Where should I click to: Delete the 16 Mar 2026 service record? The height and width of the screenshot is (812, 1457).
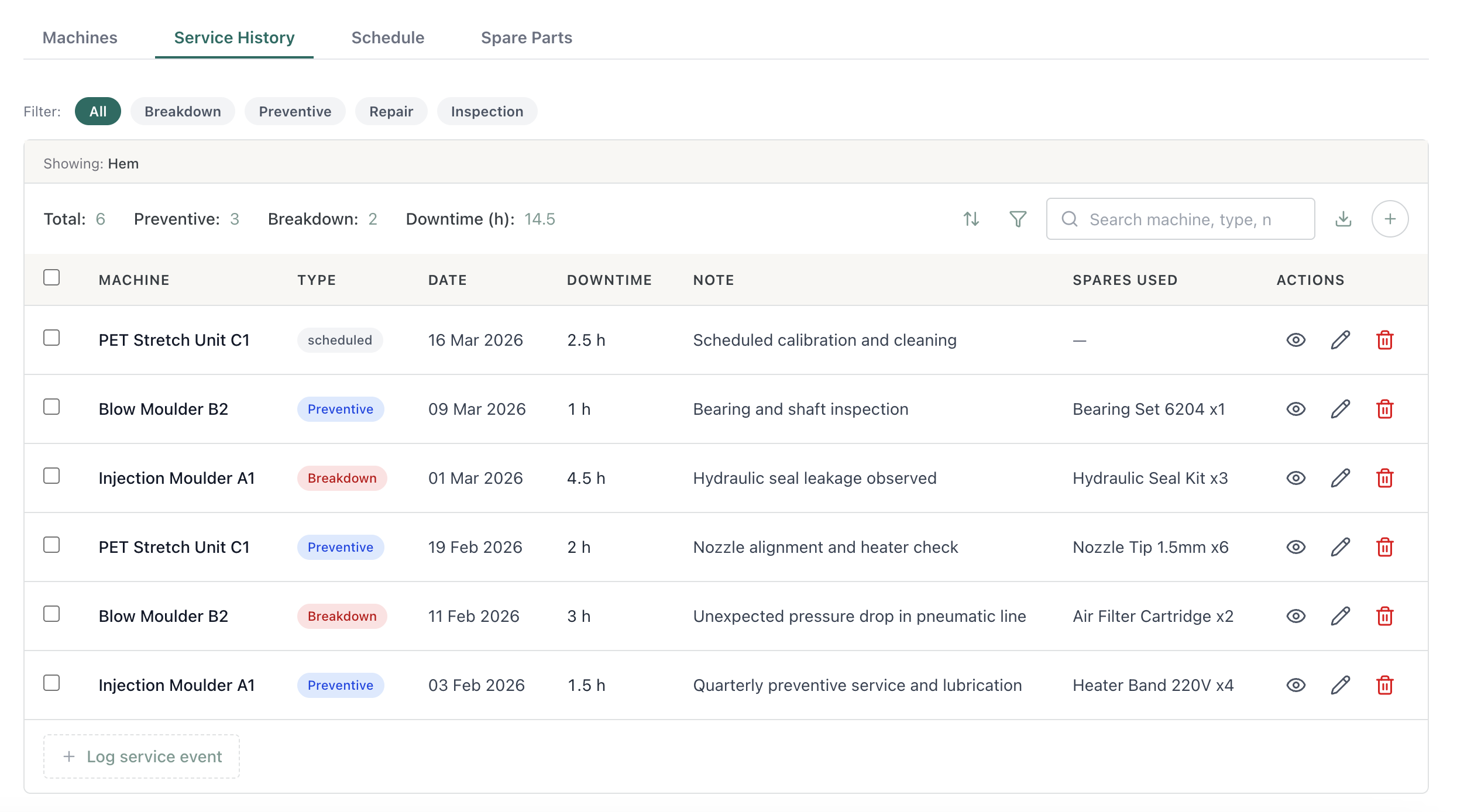1384,340
